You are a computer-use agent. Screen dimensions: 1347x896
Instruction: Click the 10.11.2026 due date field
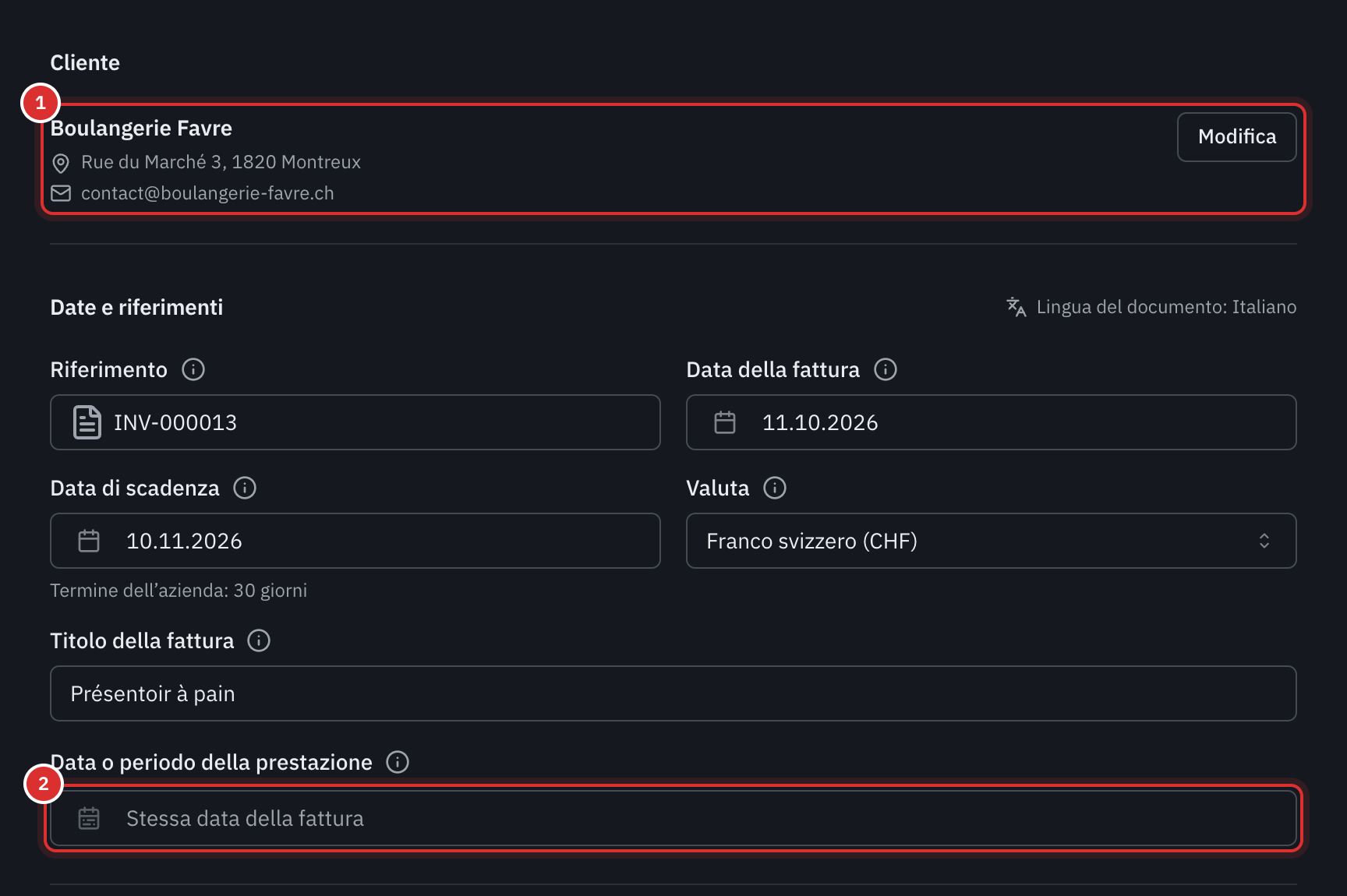(355, 541)
